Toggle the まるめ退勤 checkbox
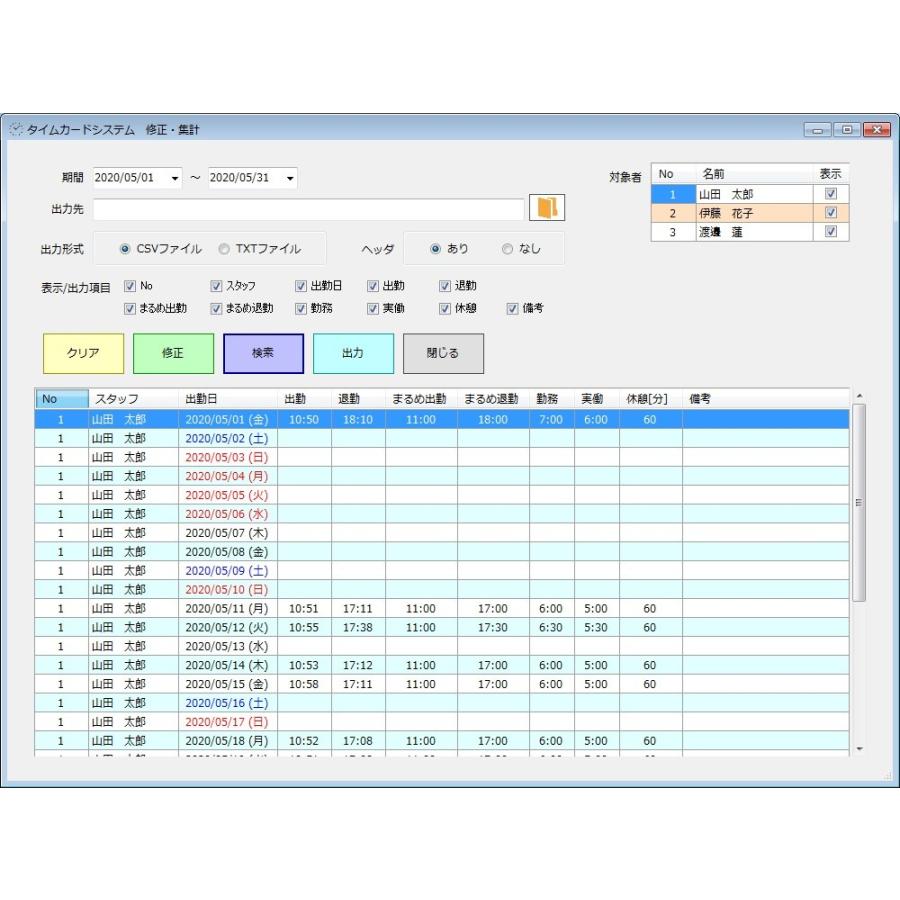Screen dimensions: 900x900 click(x=216, y=309)
